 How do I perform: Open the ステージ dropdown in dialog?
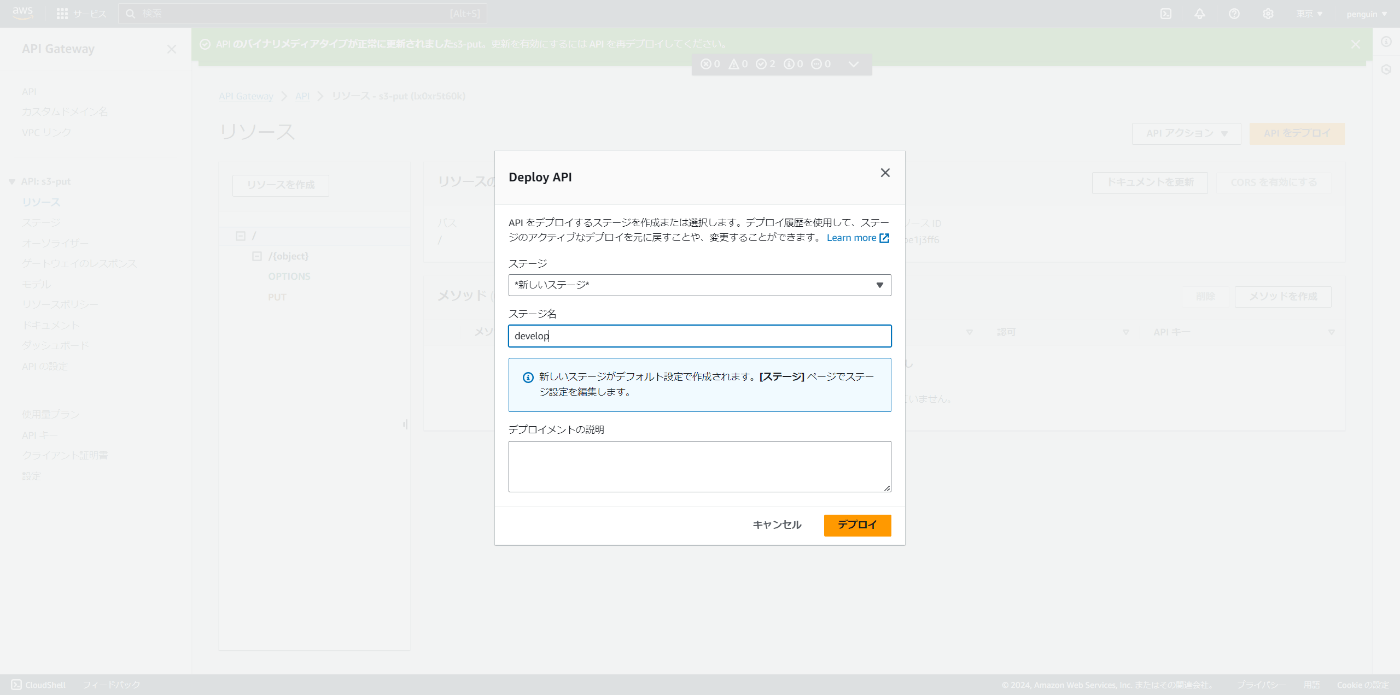(x=700, y=285)
